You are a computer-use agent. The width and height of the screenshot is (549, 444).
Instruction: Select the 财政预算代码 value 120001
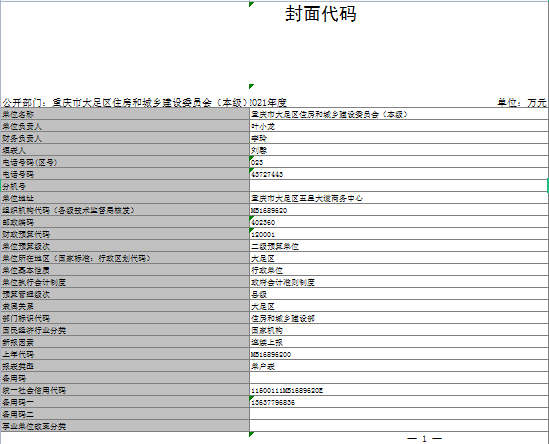click(x=398, y=234)
